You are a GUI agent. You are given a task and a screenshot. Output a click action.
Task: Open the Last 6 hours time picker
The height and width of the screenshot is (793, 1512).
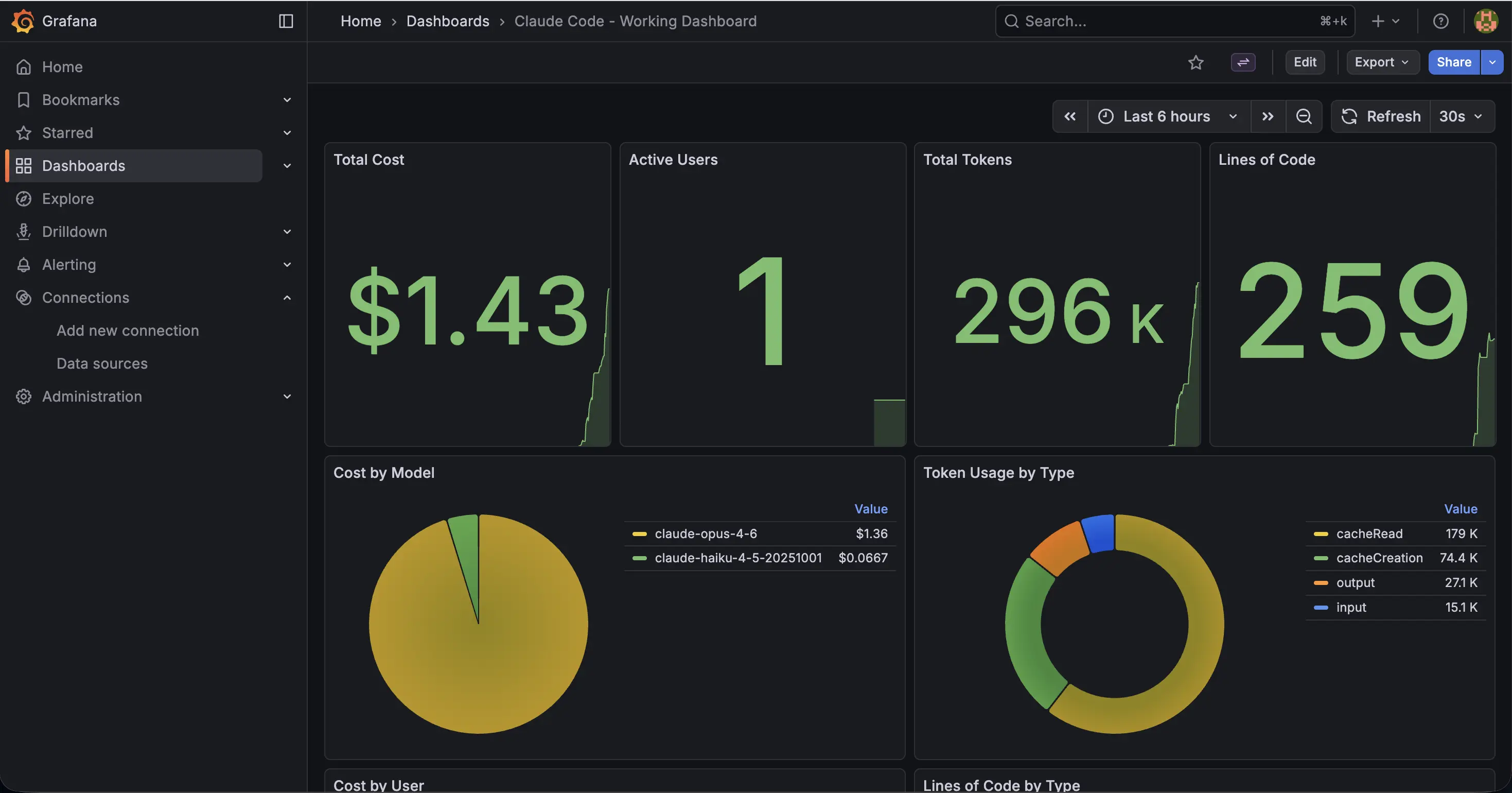(x=1166, y=116)
